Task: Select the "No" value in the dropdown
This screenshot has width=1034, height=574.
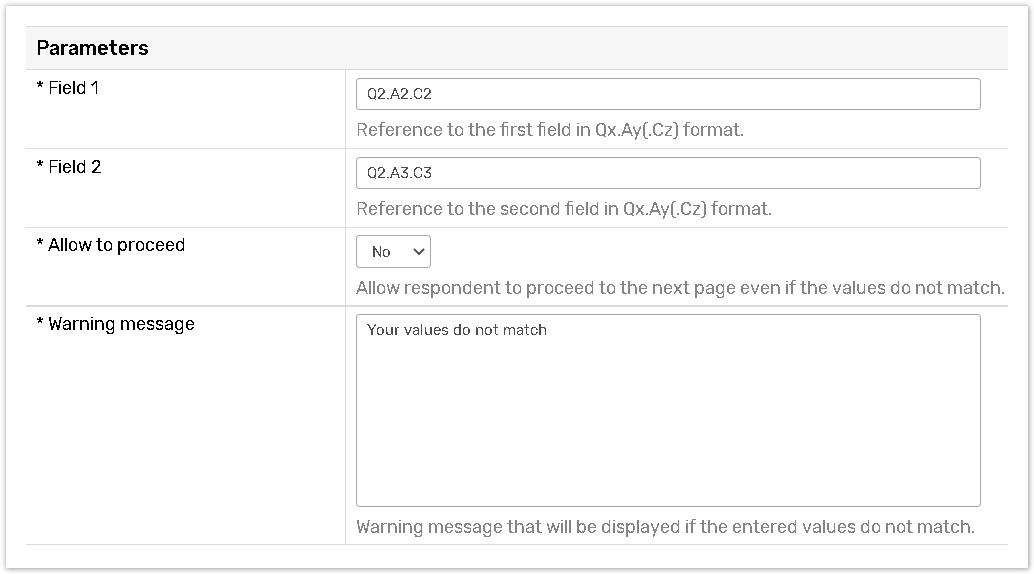Action: (381, 252)
